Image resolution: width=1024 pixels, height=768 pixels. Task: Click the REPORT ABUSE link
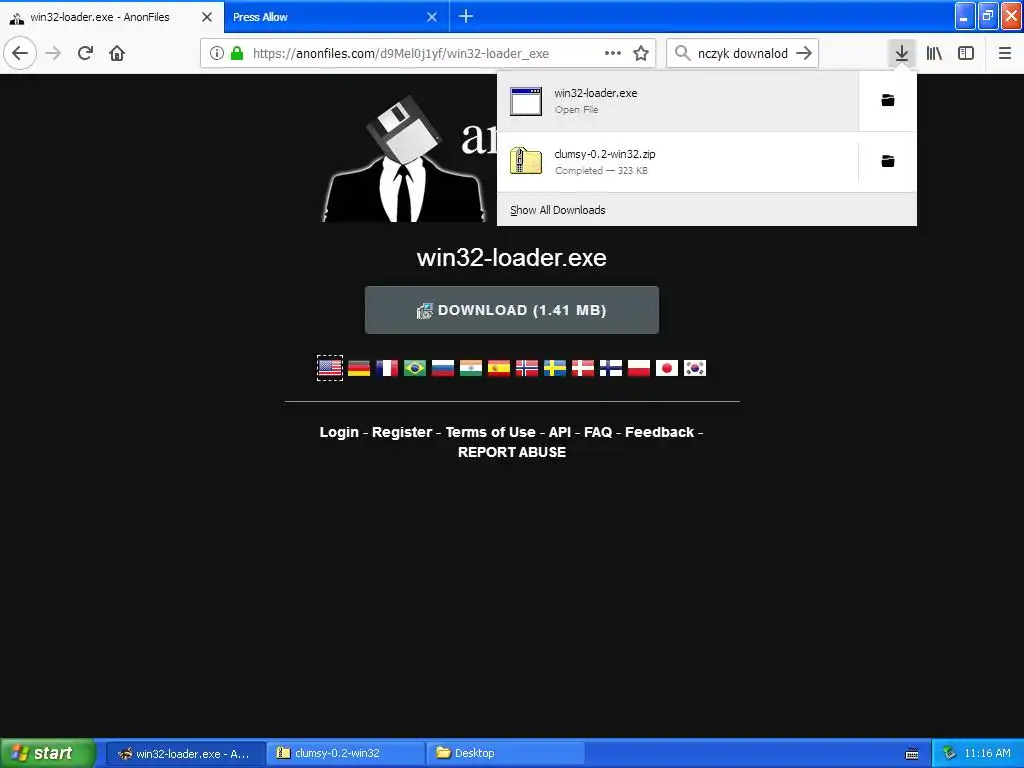point(512,452)
